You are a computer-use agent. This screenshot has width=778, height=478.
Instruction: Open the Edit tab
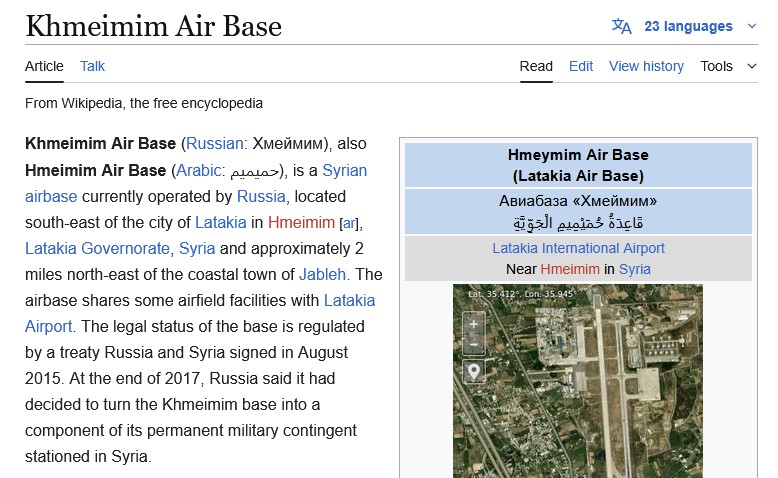coord(581,66)
